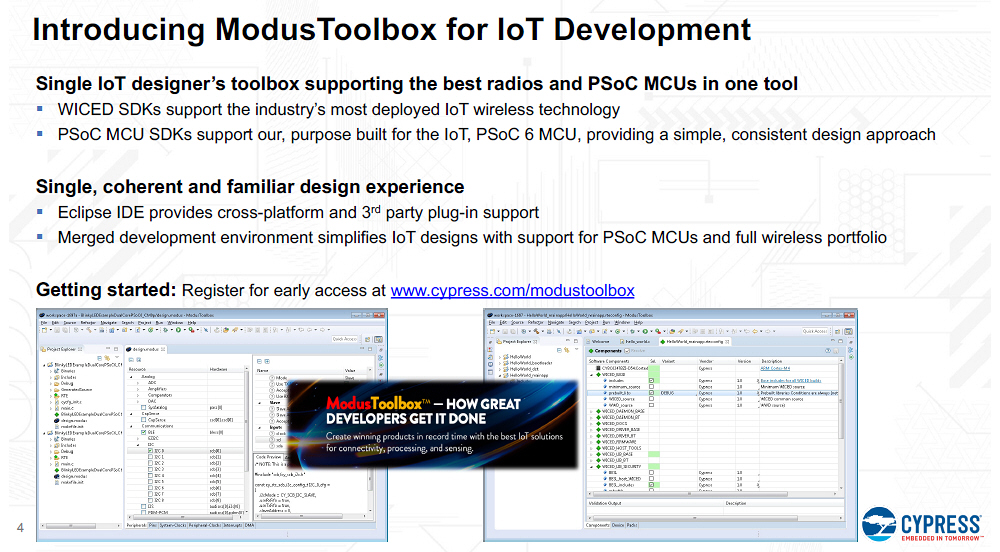Click the ModusToolbox promotional banner image
Image resolution: width=1000 pixels, height=552 pixels.
[x=434, y=425]
